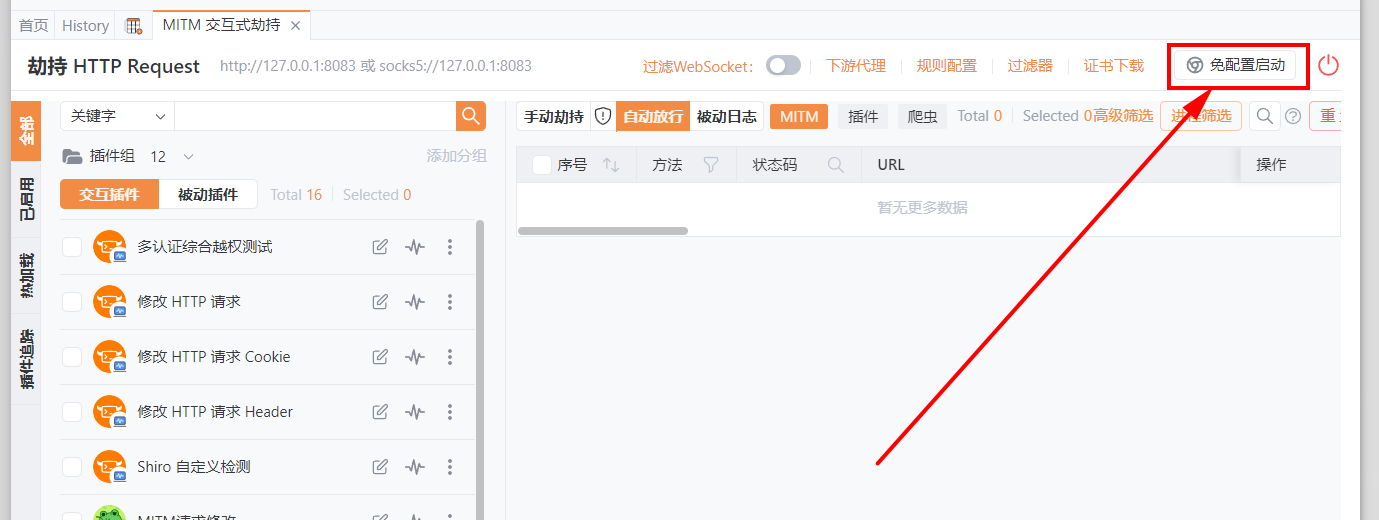Open the History tab
This screenshot has height=520, width=1379.
(85, 26)
